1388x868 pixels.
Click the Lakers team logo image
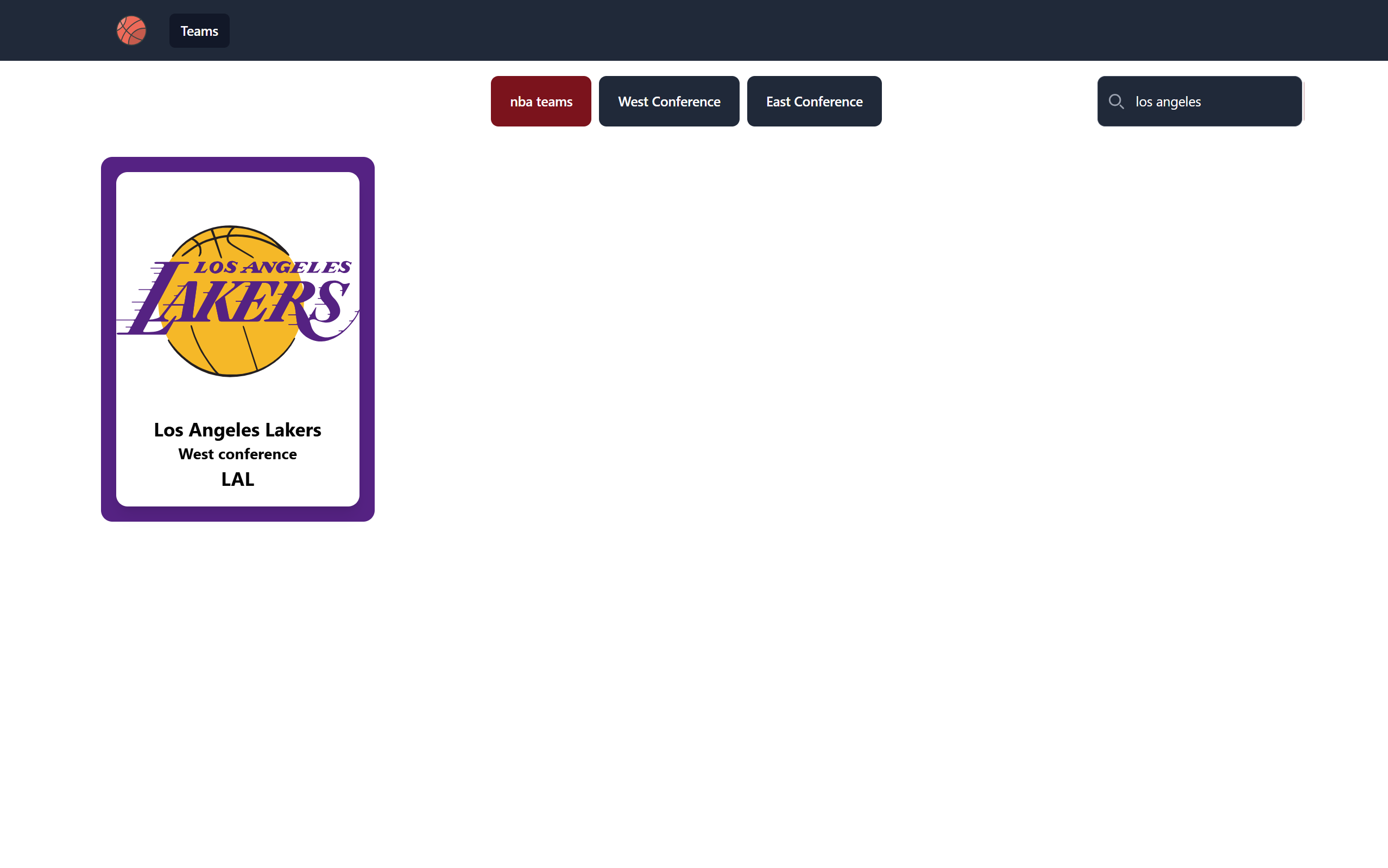[237, 300]
